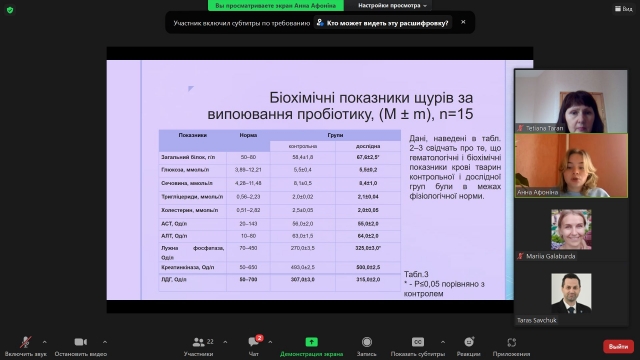Click the 'Лужна фосфатаза' row label
This screenshot has width=640, height=360.
[x=193, y=253]
